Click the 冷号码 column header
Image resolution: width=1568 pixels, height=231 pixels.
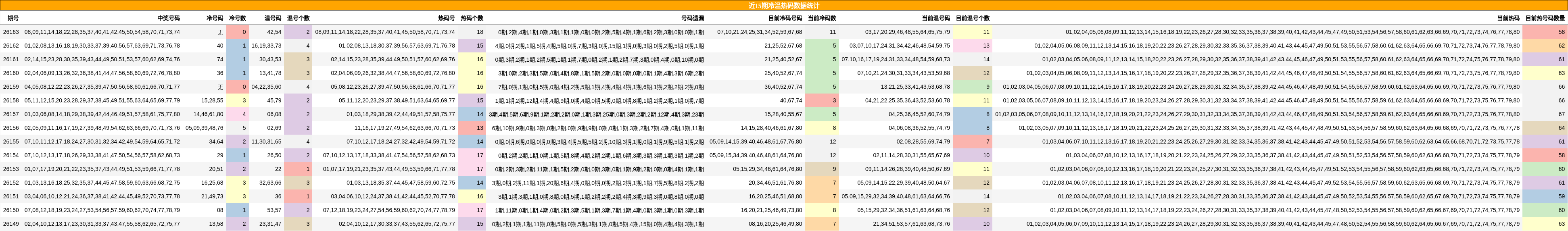[x=214, y=18]
